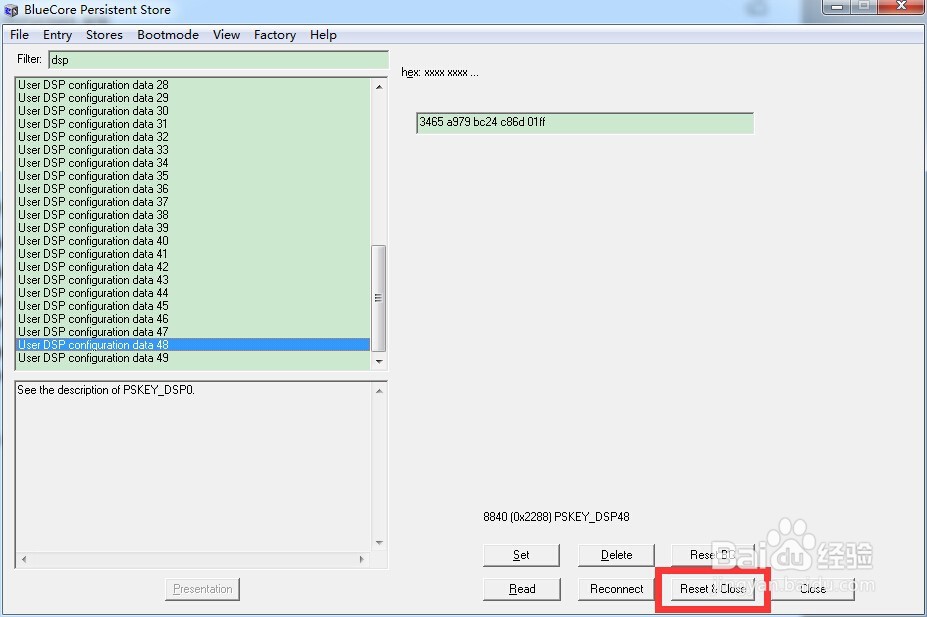Click the hex value field 3465 a979
The width and height of the screenshot is (927, 617).
click(585, 123)
